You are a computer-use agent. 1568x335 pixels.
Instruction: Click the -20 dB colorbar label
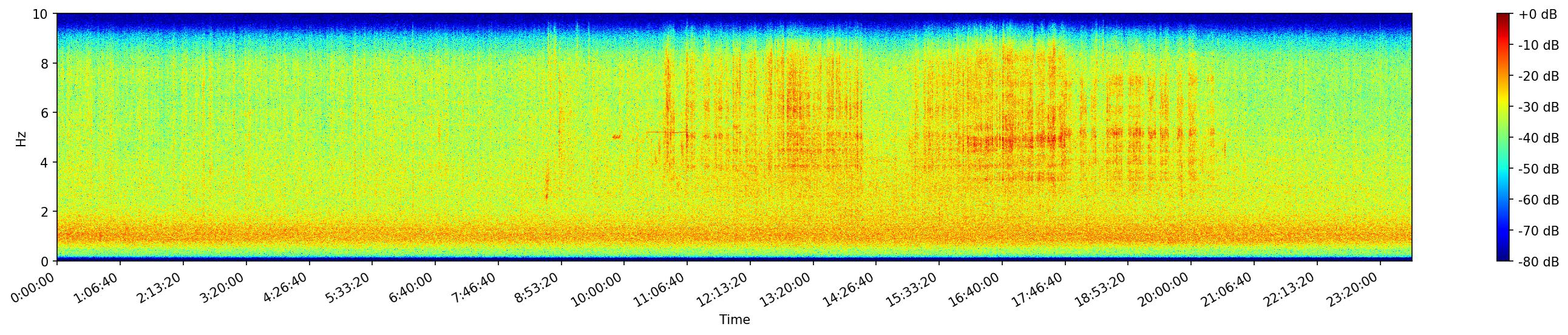[1538, 76]
